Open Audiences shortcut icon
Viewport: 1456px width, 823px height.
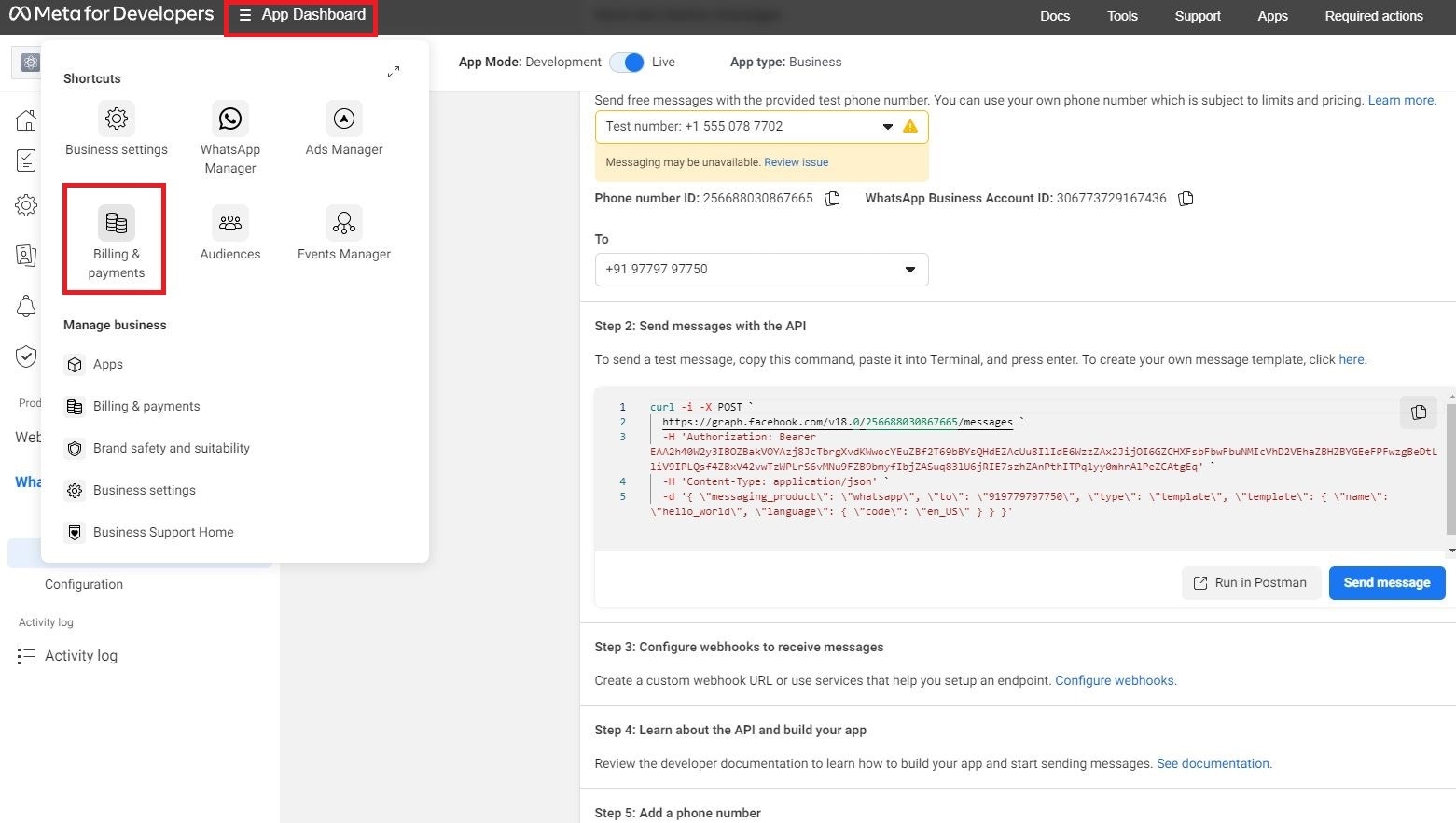click(230, 223)
